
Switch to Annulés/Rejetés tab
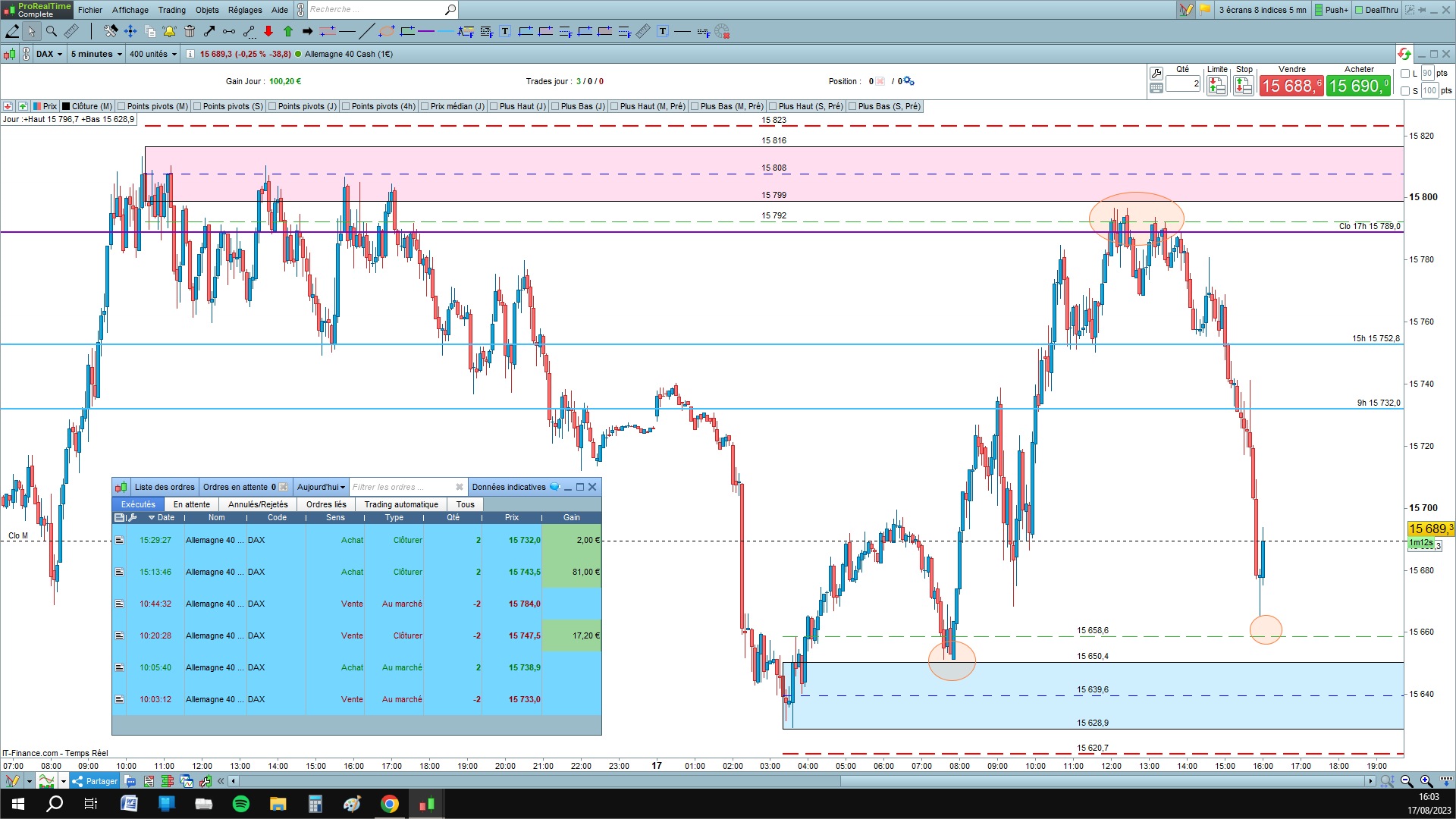[x=258, y=504]
